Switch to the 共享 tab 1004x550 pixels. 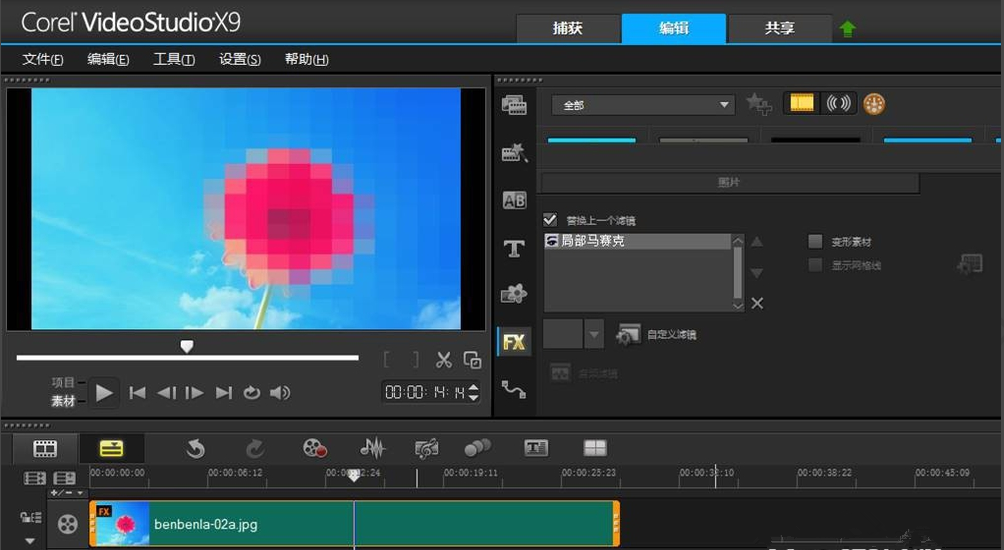click(x=779, y=28)
